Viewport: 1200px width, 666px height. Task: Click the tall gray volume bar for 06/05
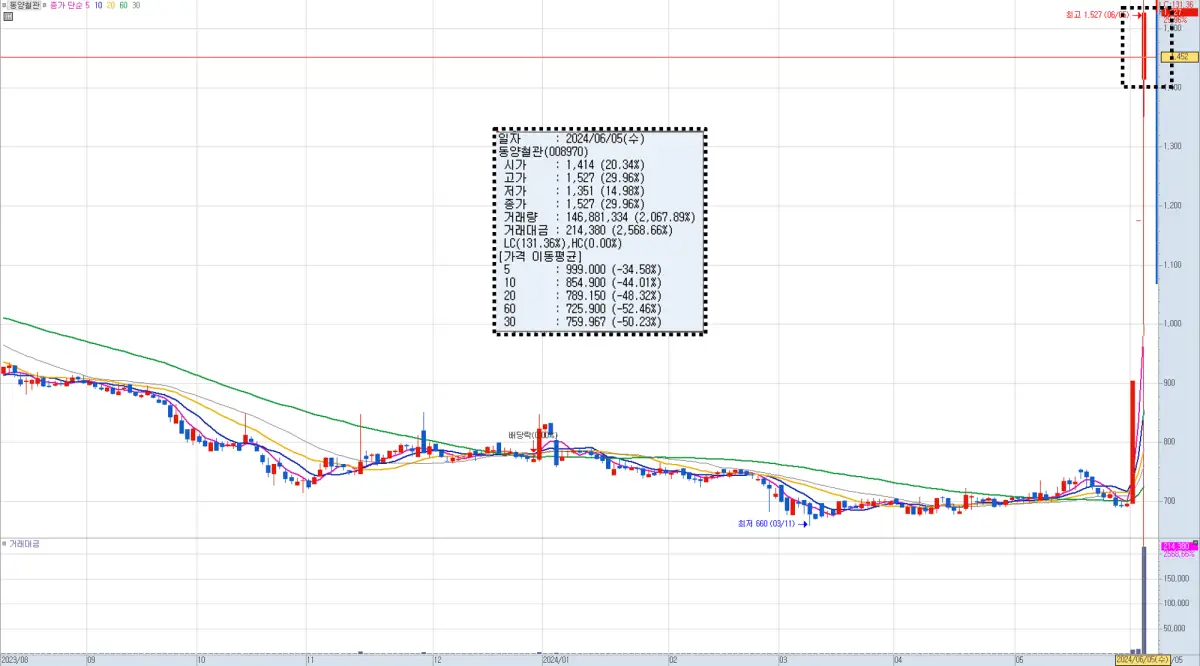(1143, 600)
